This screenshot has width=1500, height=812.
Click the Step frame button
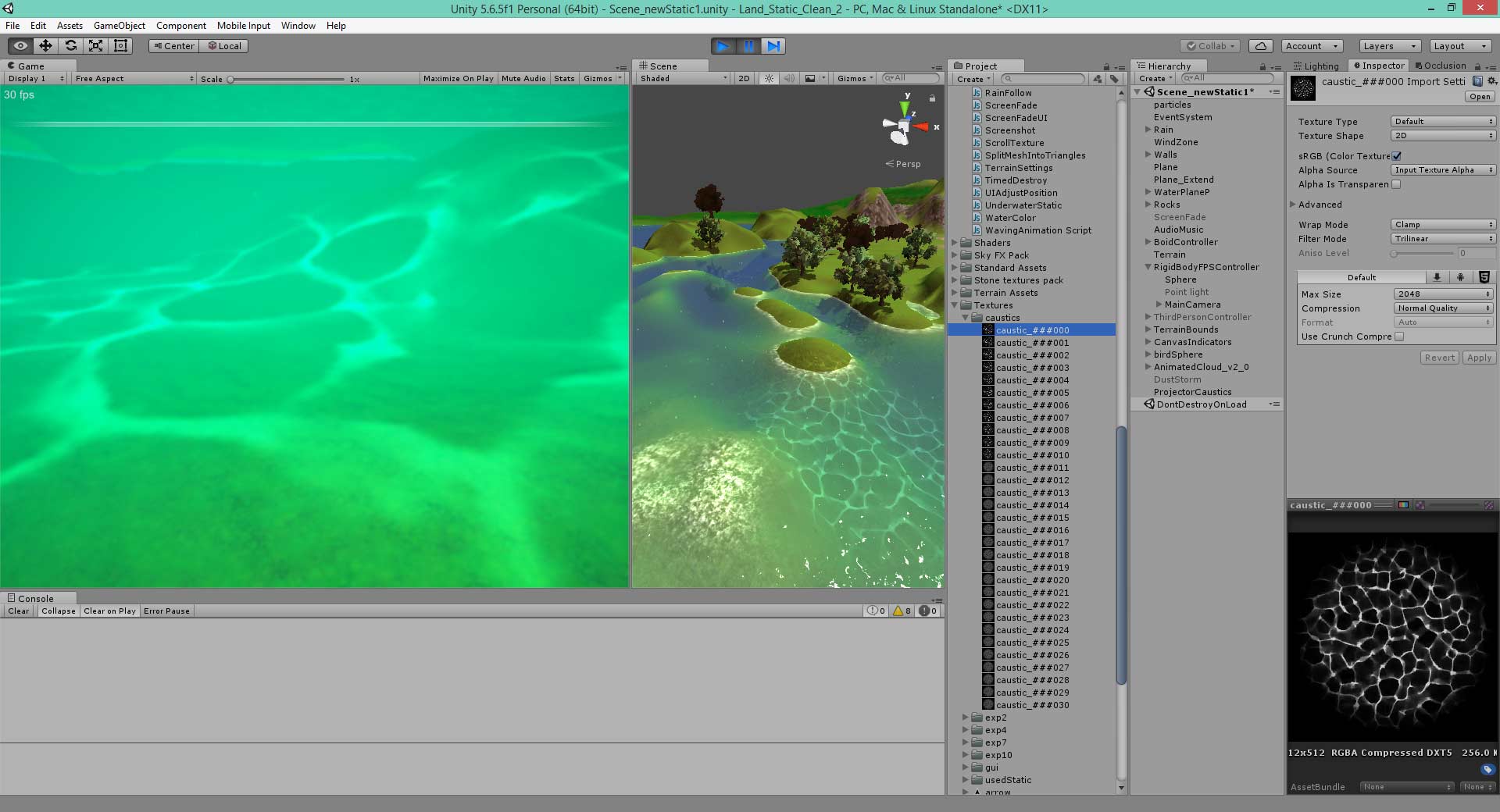[x=773, y=46]
